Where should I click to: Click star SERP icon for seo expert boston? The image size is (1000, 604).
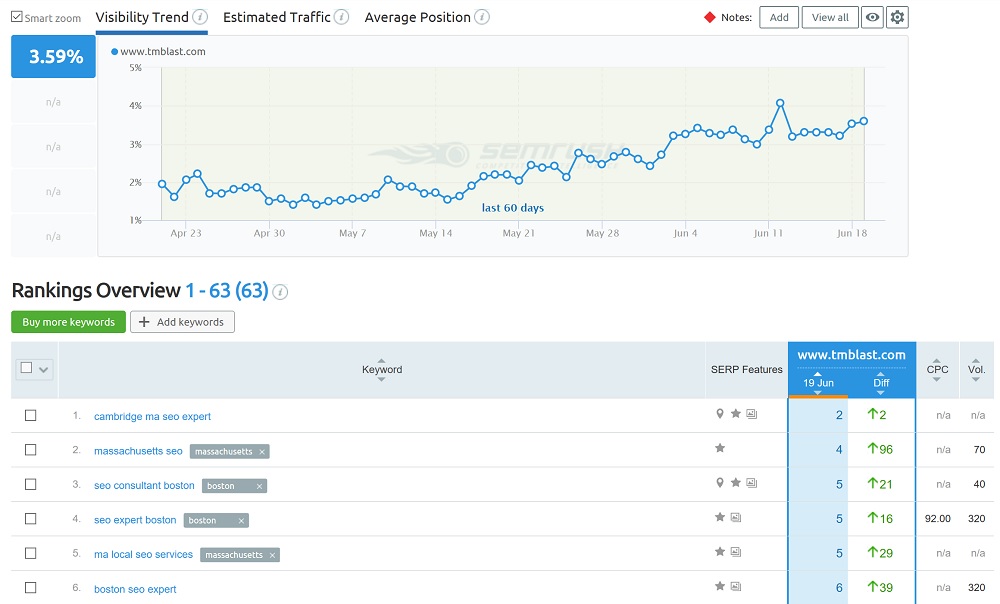click(x=720, y=517)
